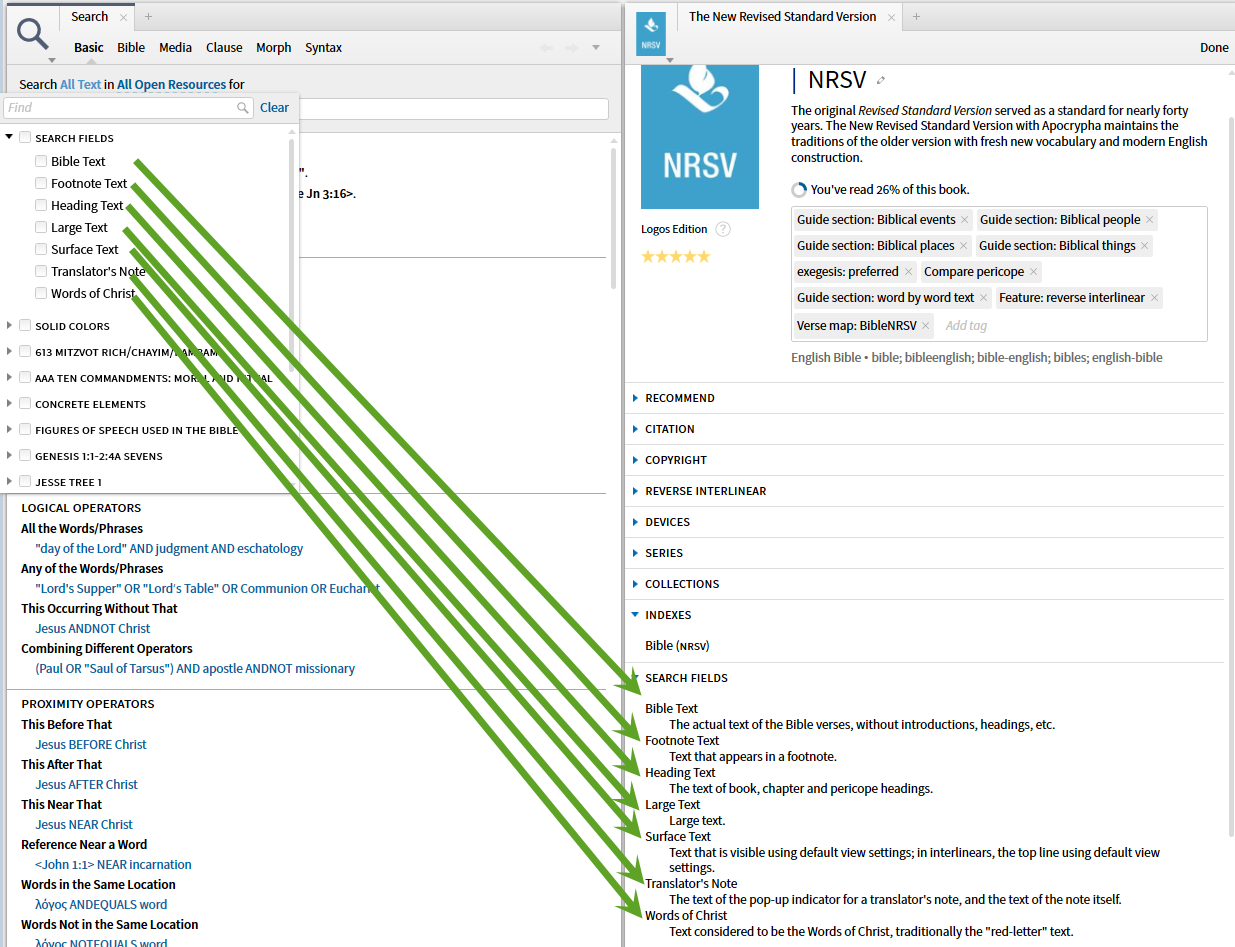
Task: Click the <John 1:1> NEAR incarnation example
Action: click(113, 865)
